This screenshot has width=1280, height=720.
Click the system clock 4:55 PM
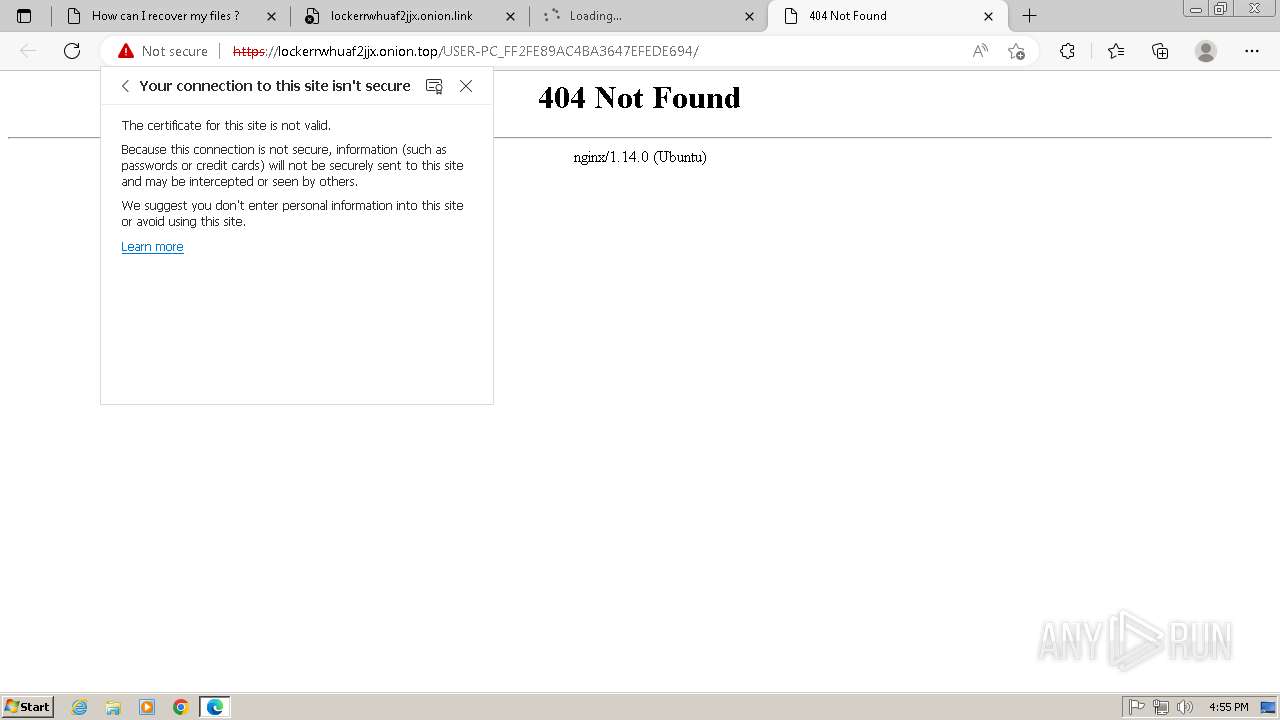tap(1228, 707)
